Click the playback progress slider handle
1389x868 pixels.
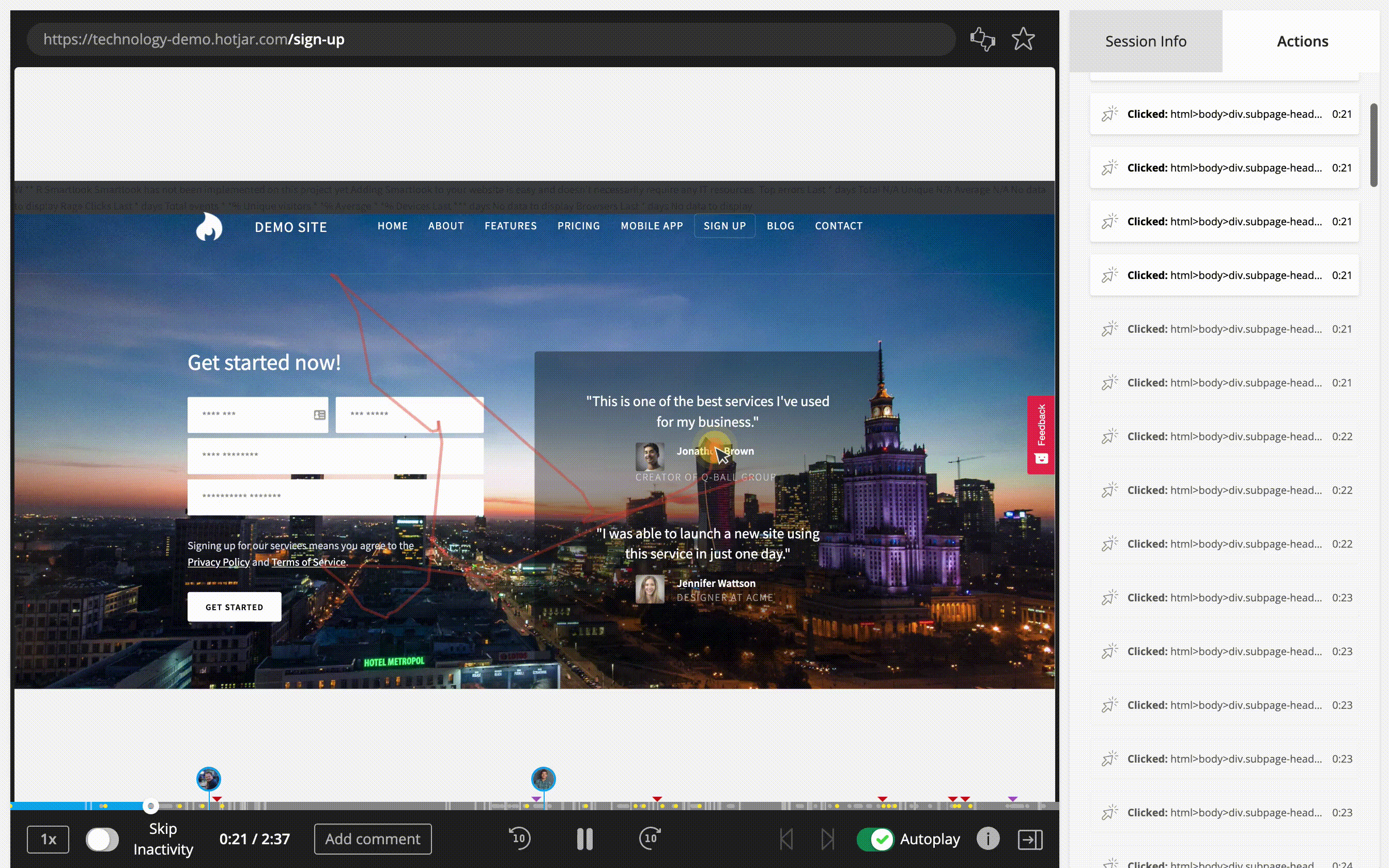click(x=150, y=806)
